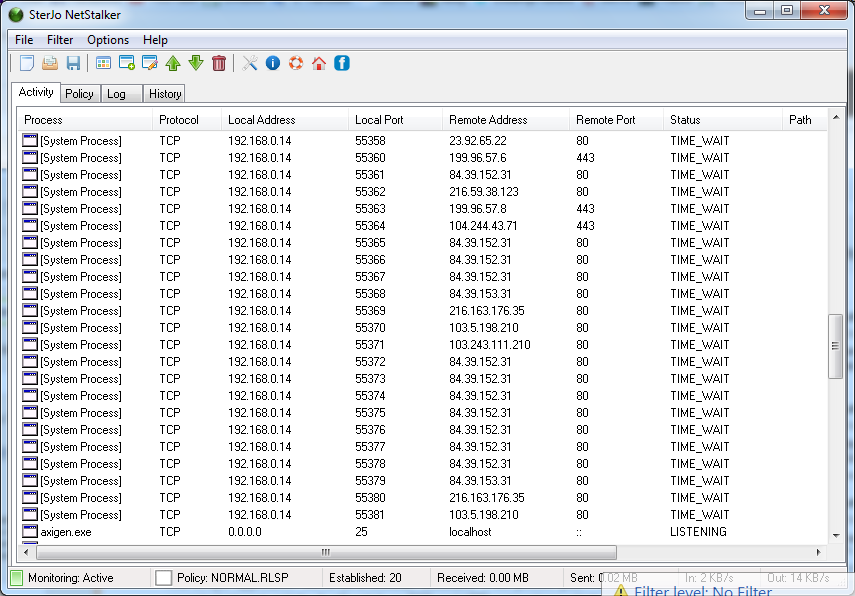Screen dimensions: 855x596
Task: Open an existing policy
Action: (49, 63)
